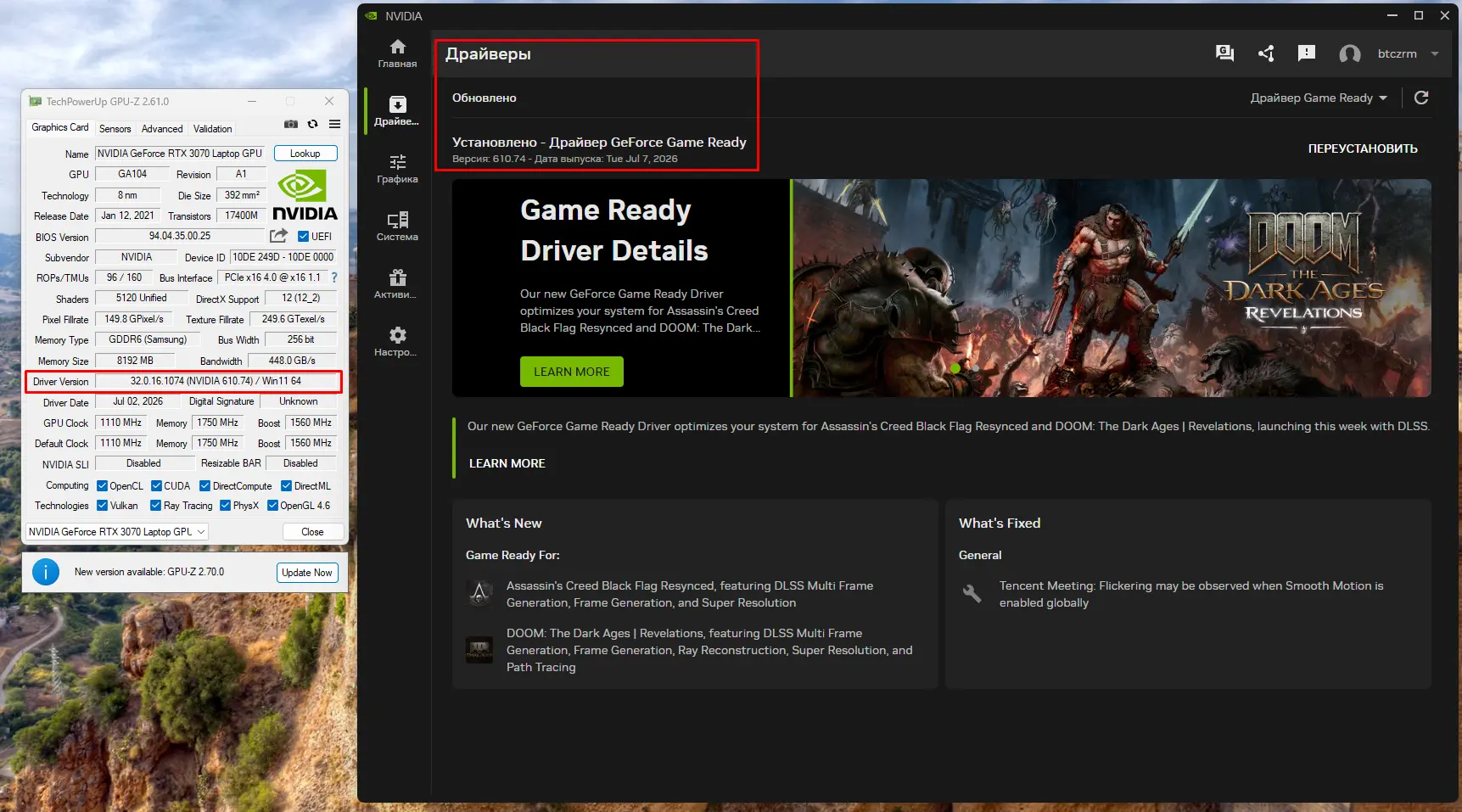Screen dimensions: 1462x812
Task: Toggle the Vulkan checkbox
Action: tap(102, 506)
